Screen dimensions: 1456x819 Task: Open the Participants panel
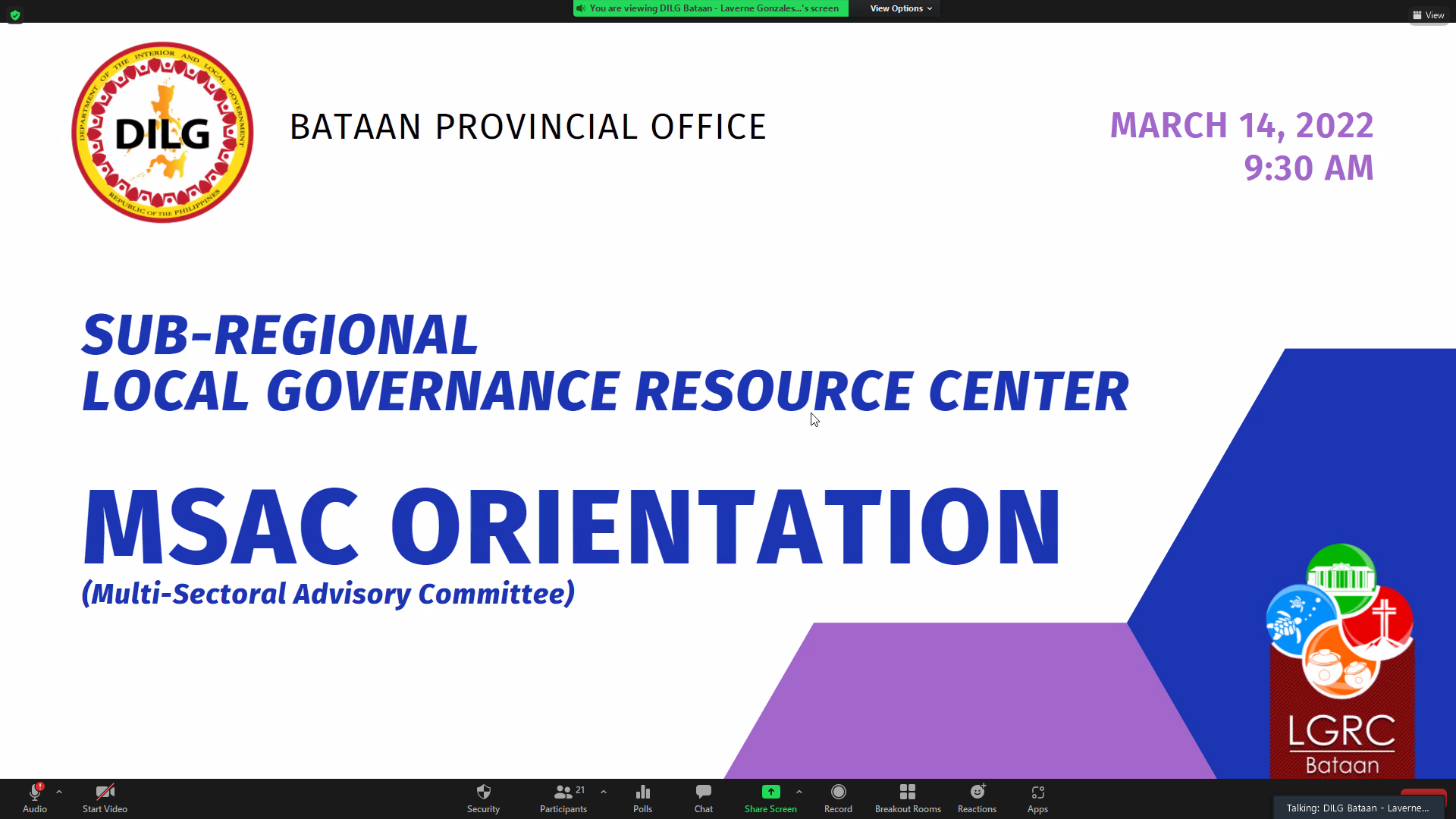[x=563, y=798]
